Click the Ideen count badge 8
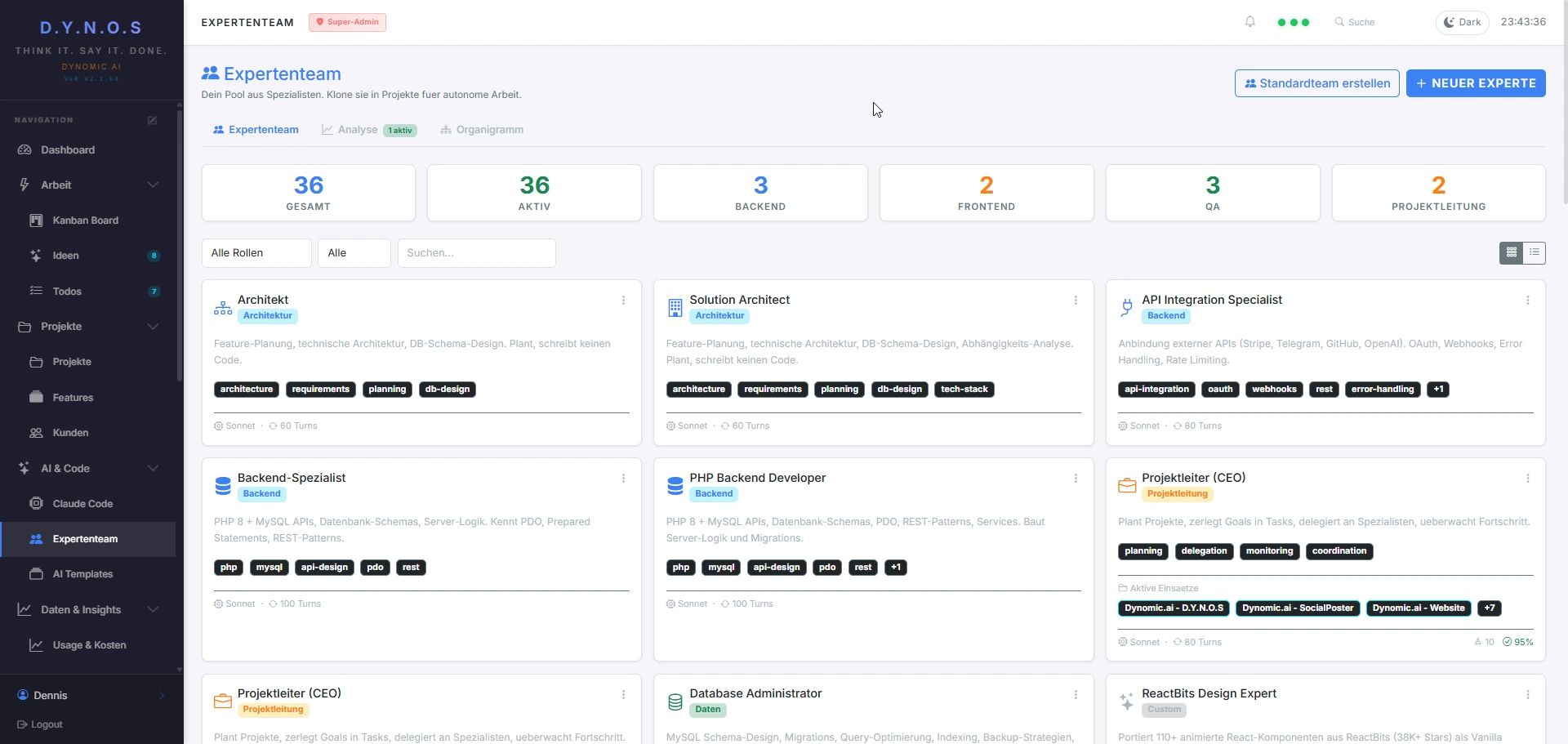This screenshot has width=1568, height=744. click(x=154, y=256)
